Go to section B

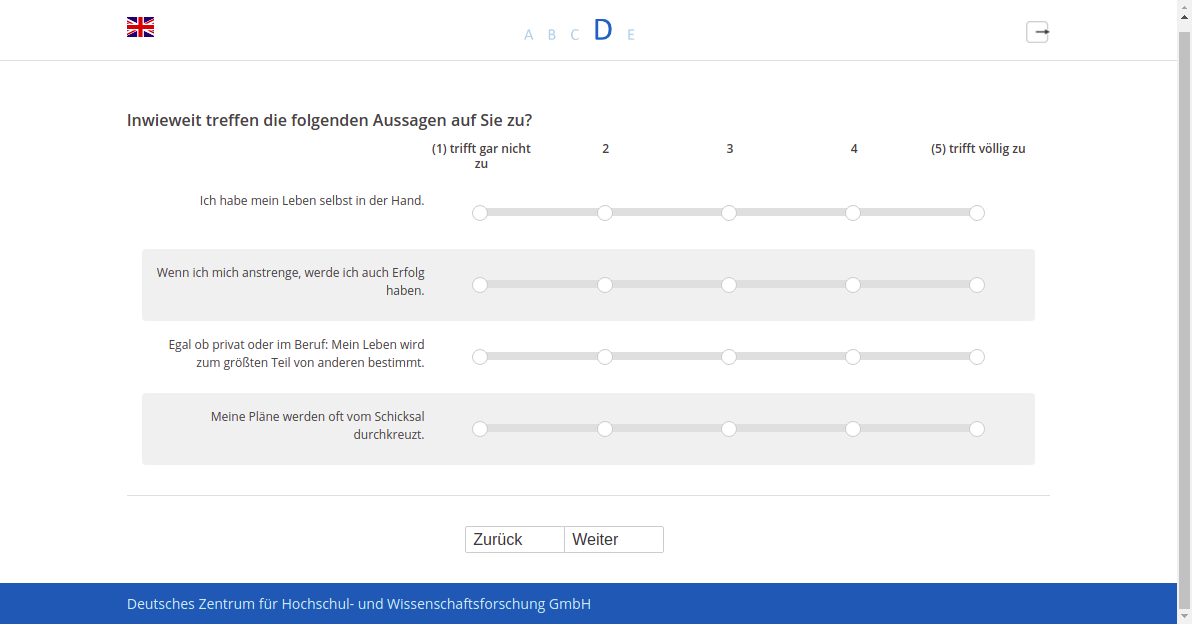pos(552,35)
